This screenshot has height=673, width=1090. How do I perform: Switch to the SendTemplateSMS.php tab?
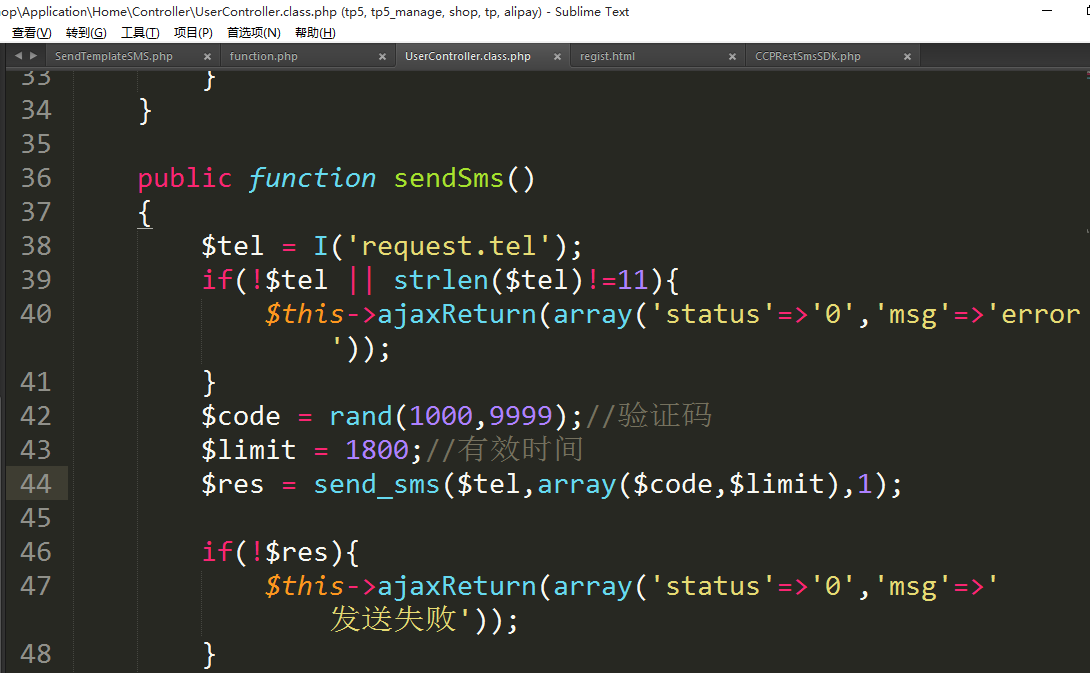pyautogui.click(x=113, y=57)
